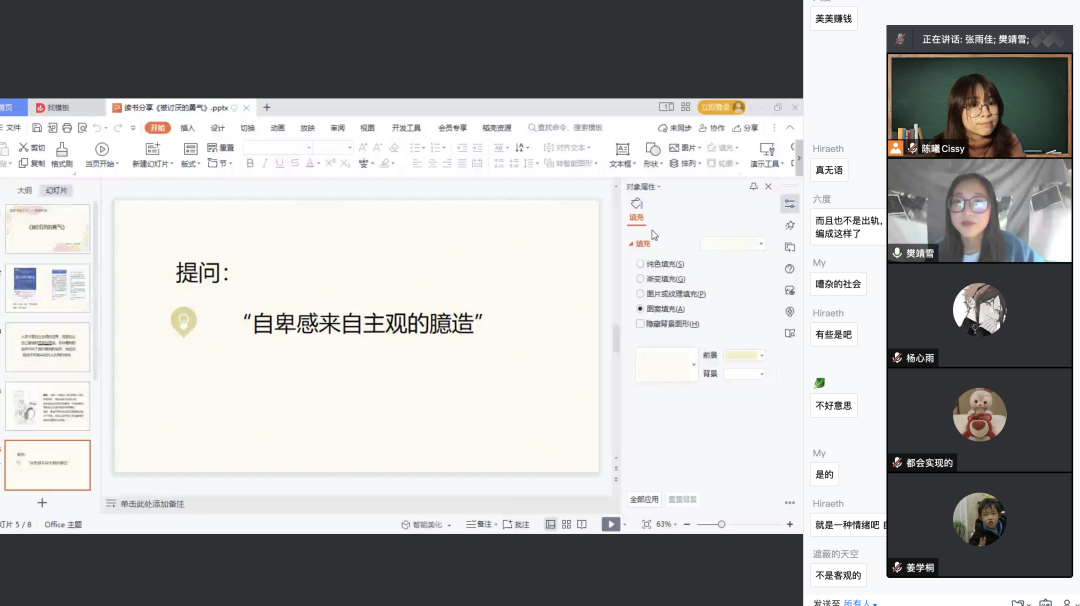Toggle underline formatting
1080x606 pixels.
[x=279, y=163]
